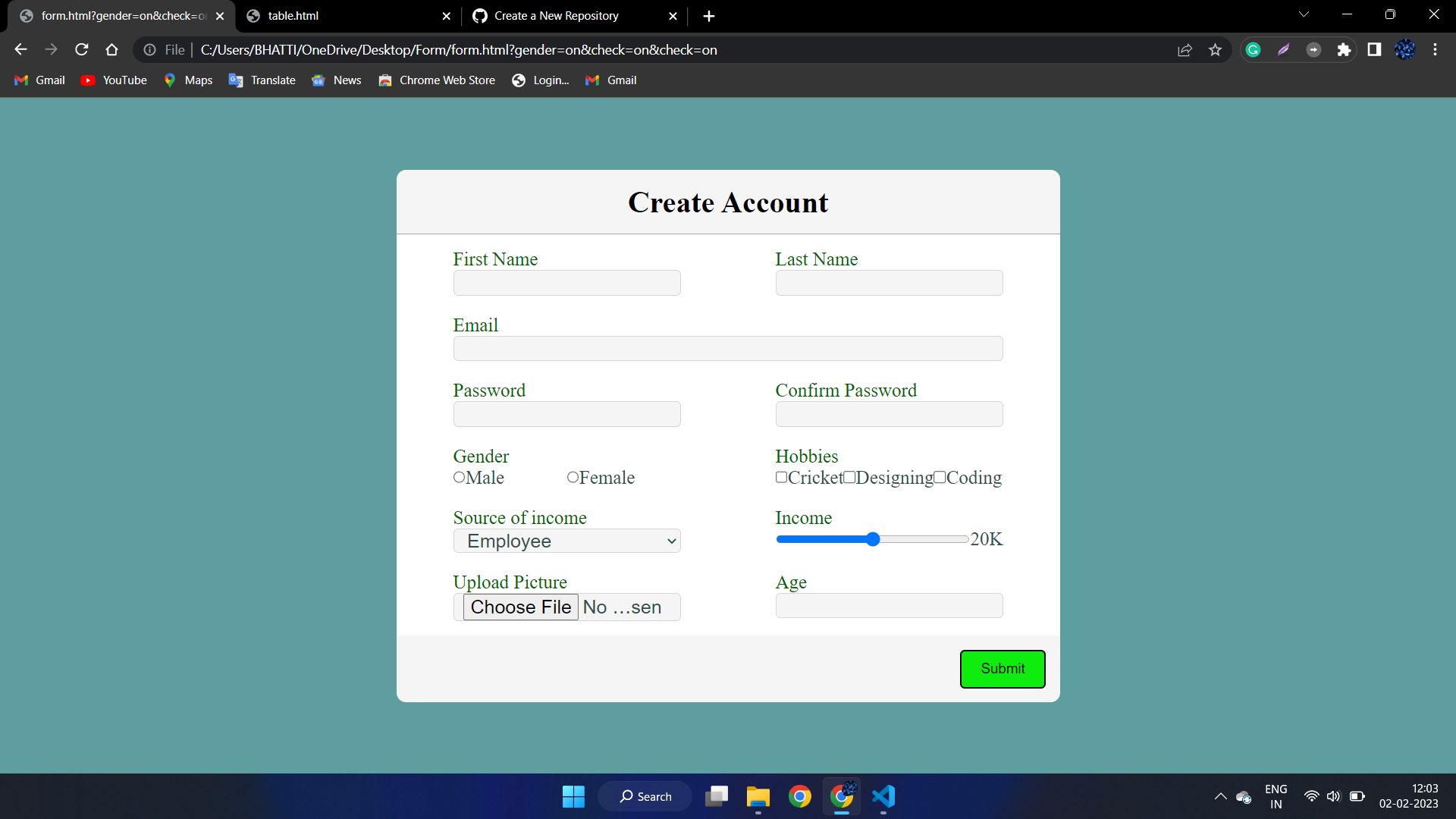Click the share page icon in address bar
The height and width of the screenshot is (819, 1456).
point(1185,50)
